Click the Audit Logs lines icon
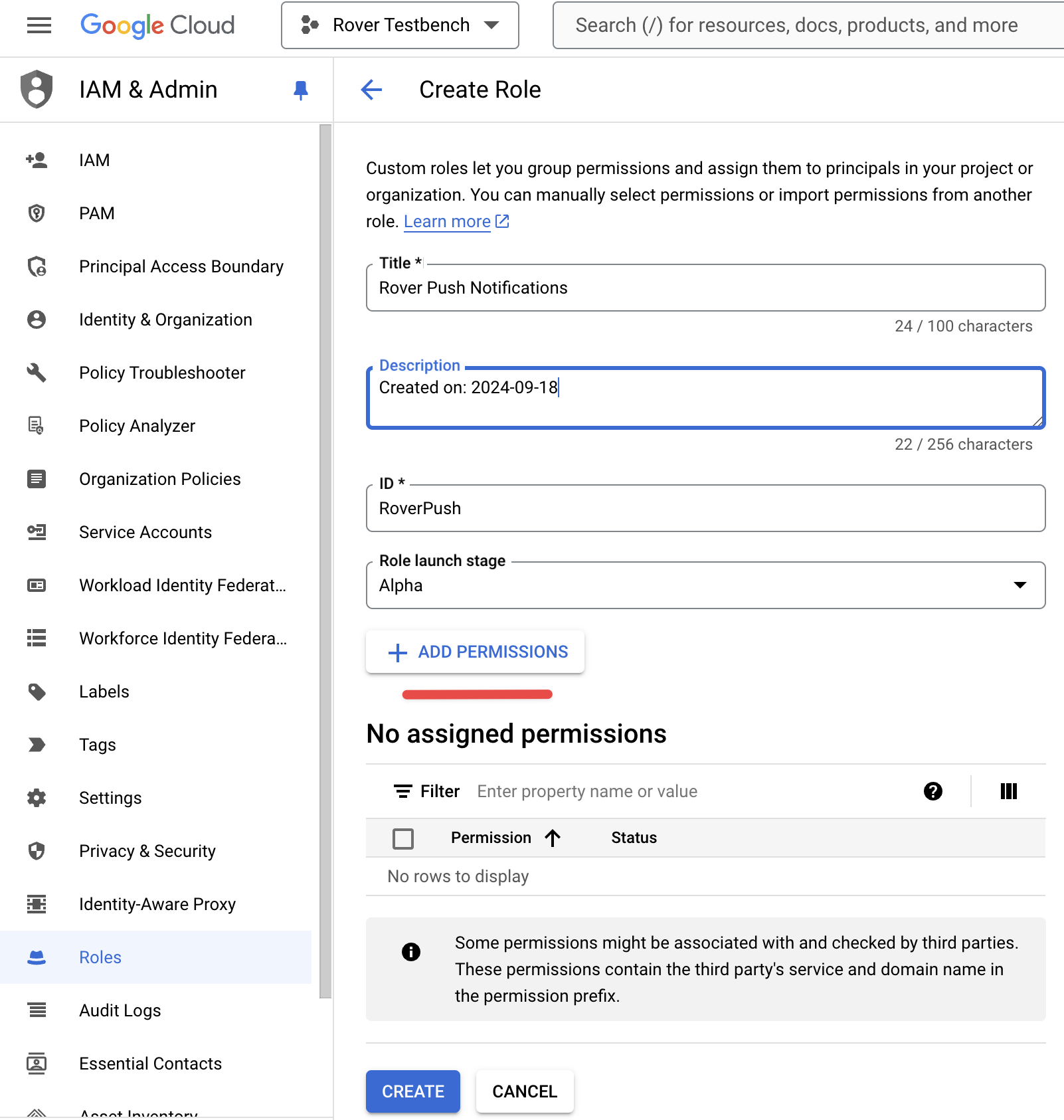This screenshot has width=1064, height=1120. 37,1010
